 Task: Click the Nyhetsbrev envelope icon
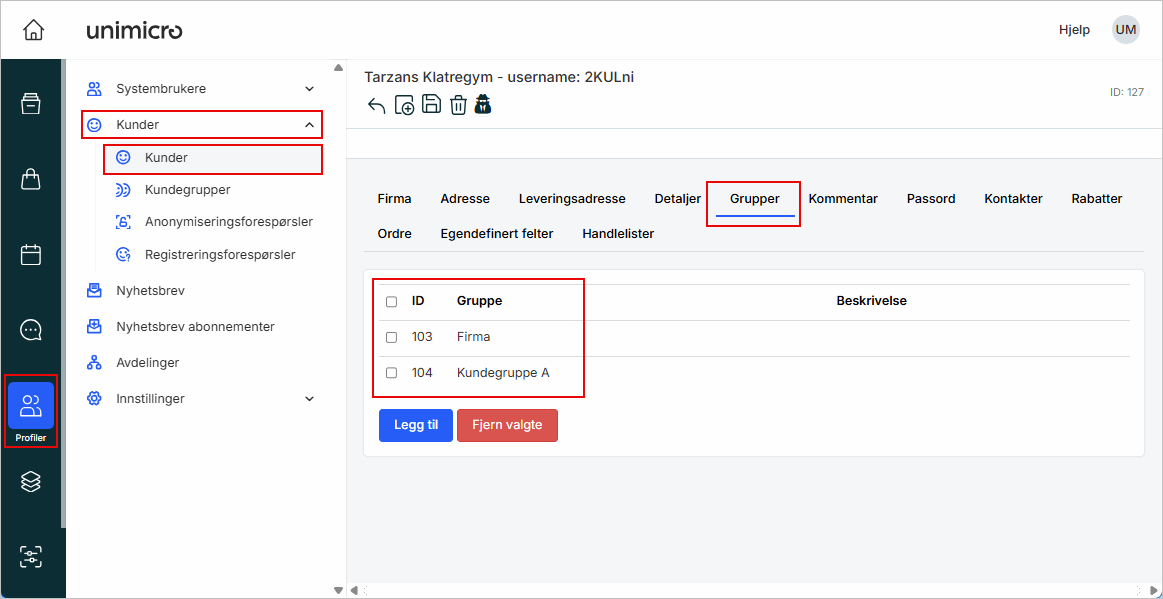click(x=94, y=291)
